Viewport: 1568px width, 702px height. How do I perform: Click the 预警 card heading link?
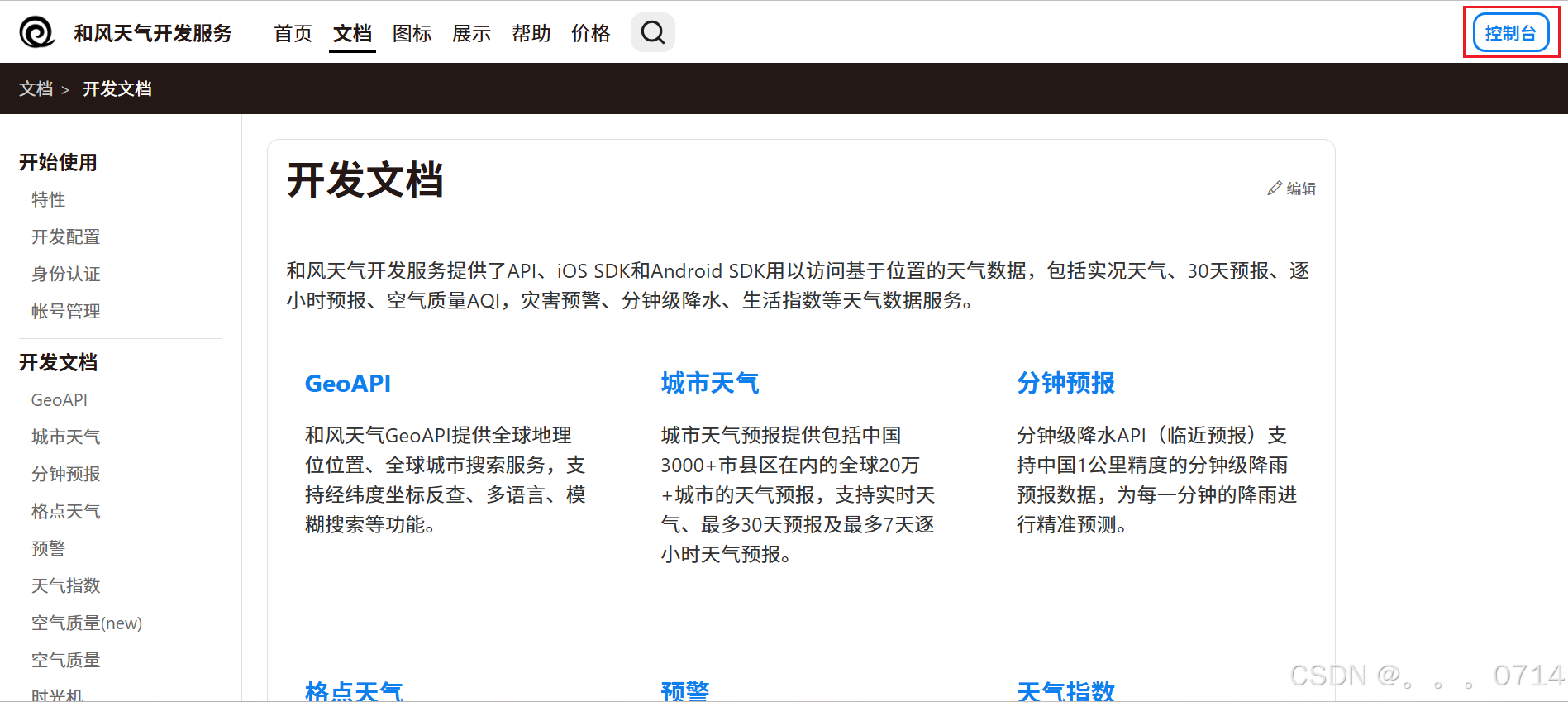coord(685,690)
